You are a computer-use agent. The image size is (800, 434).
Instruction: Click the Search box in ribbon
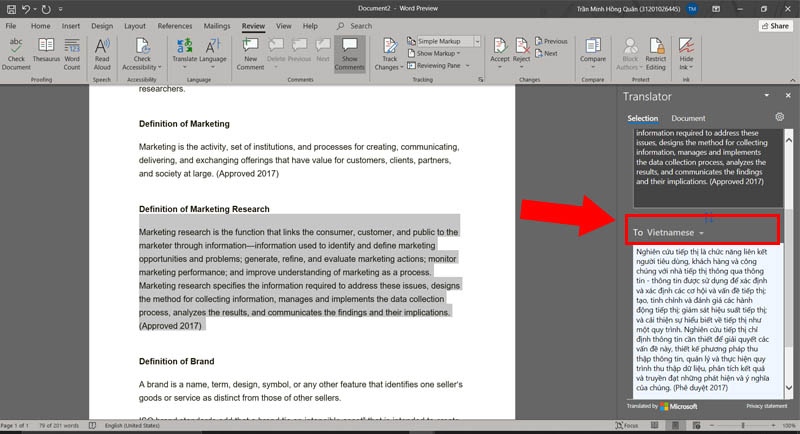(x=355, y=26)
